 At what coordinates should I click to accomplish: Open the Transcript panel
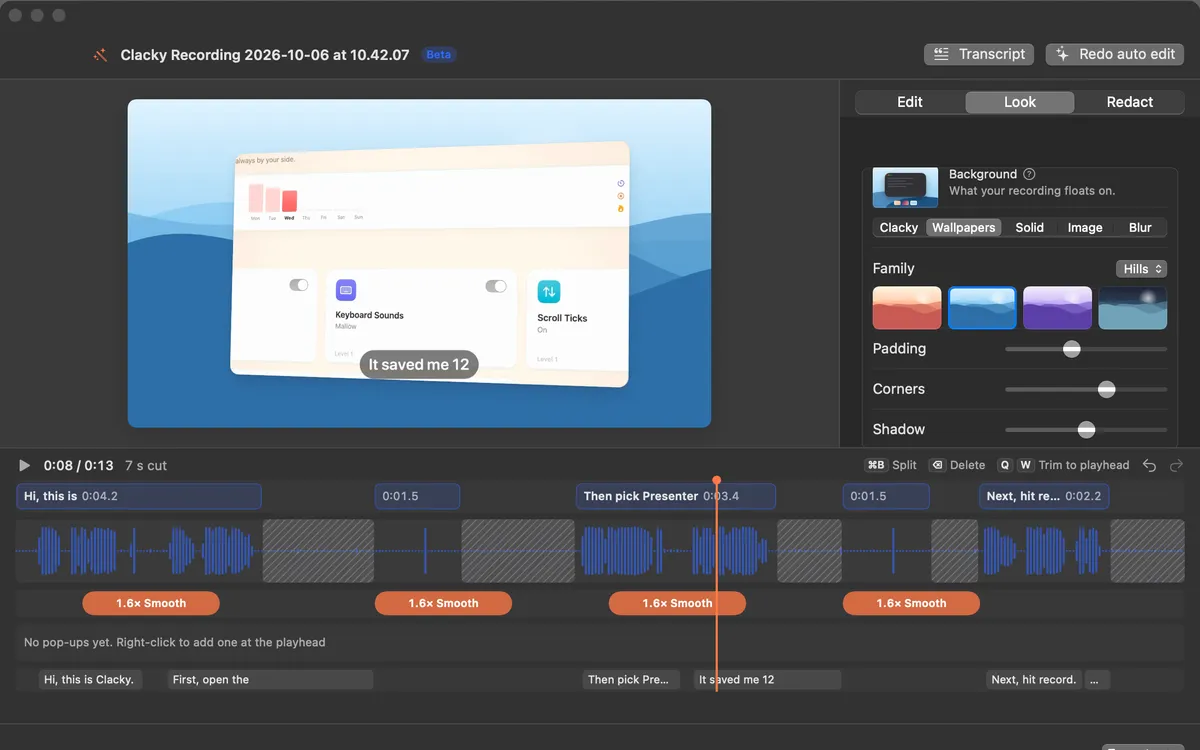979,54
